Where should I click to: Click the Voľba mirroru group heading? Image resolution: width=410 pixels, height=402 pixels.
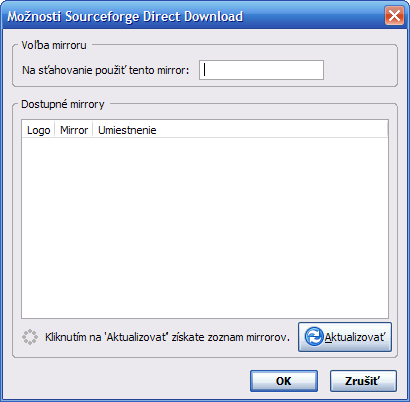(54, 45)
